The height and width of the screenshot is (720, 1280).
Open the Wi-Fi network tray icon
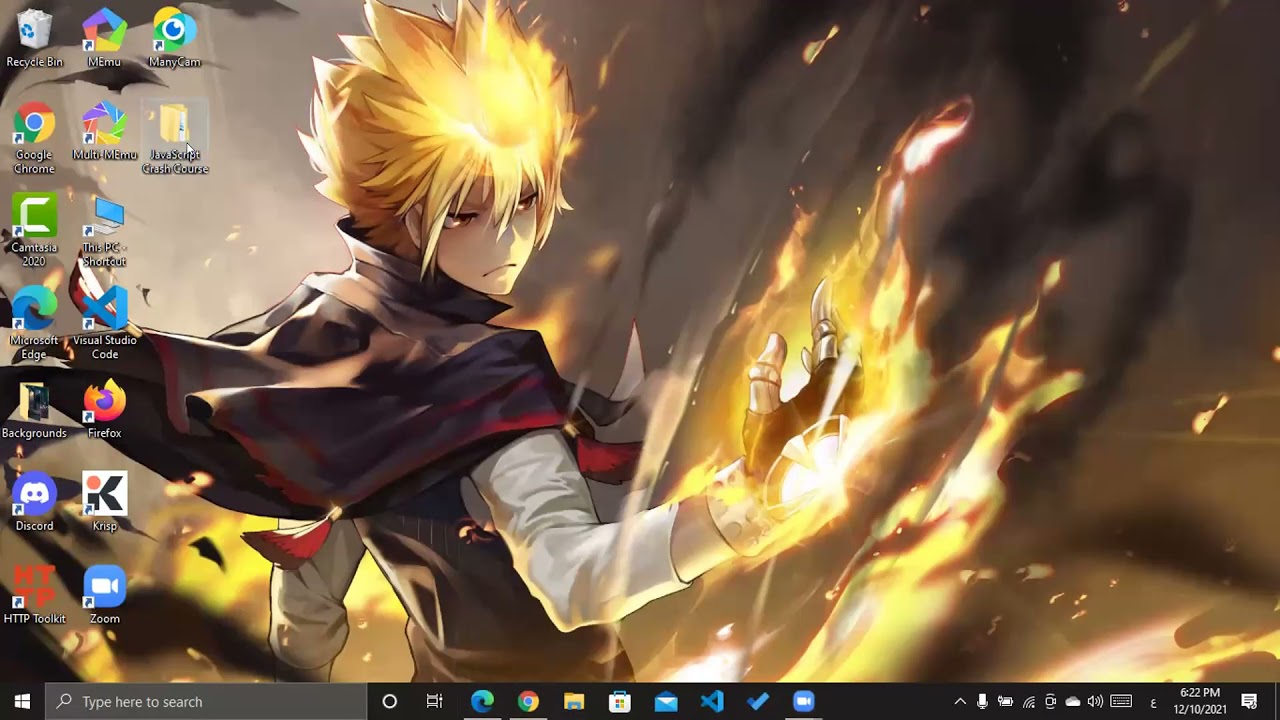1028,701
